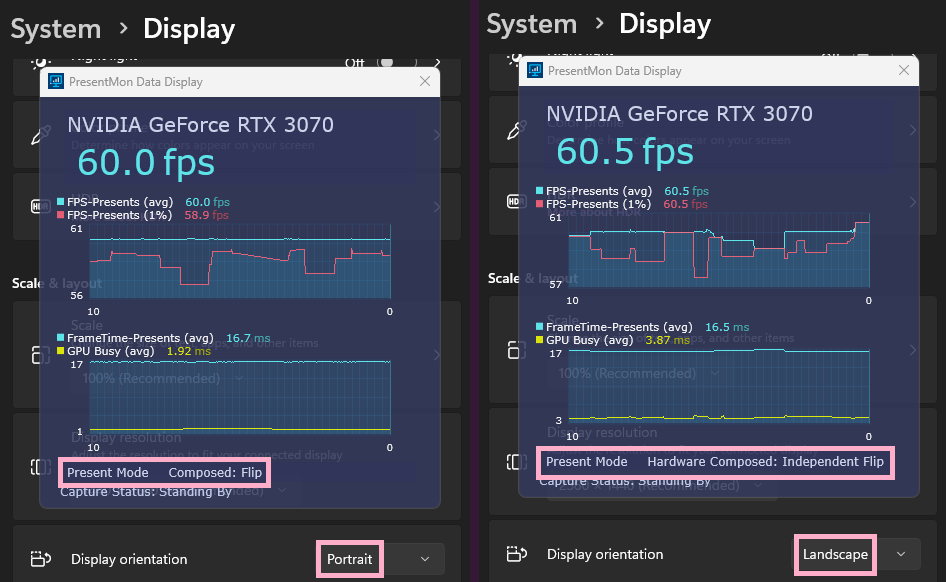946x582 pixels.
Task: Click 'NVIDIA GeForce RTX 3070' title, left window
Action: 200,125
